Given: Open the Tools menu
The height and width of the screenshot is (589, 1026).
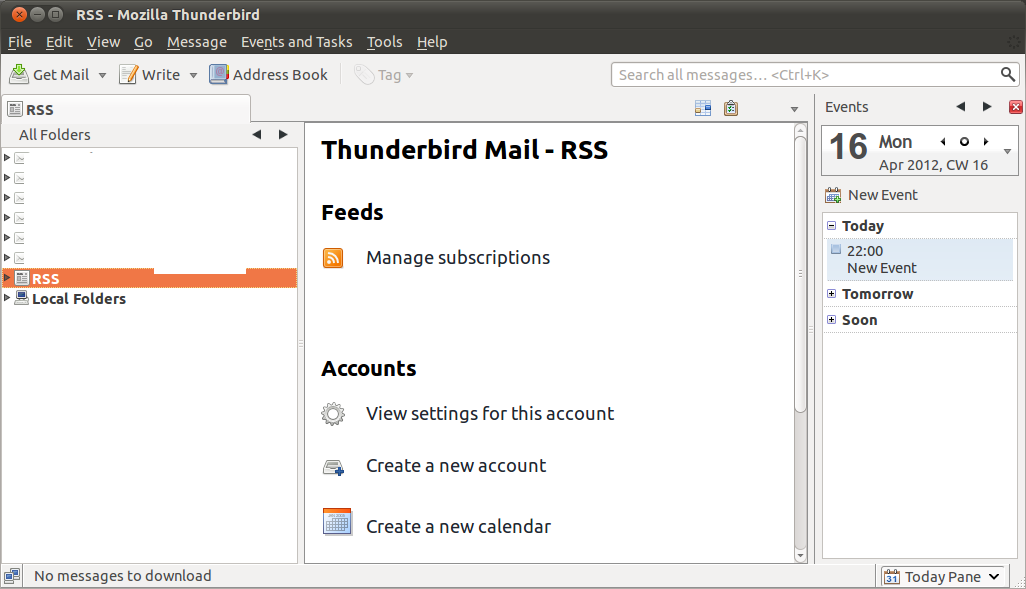Looking at the screenshot, I should pos(384,42).
